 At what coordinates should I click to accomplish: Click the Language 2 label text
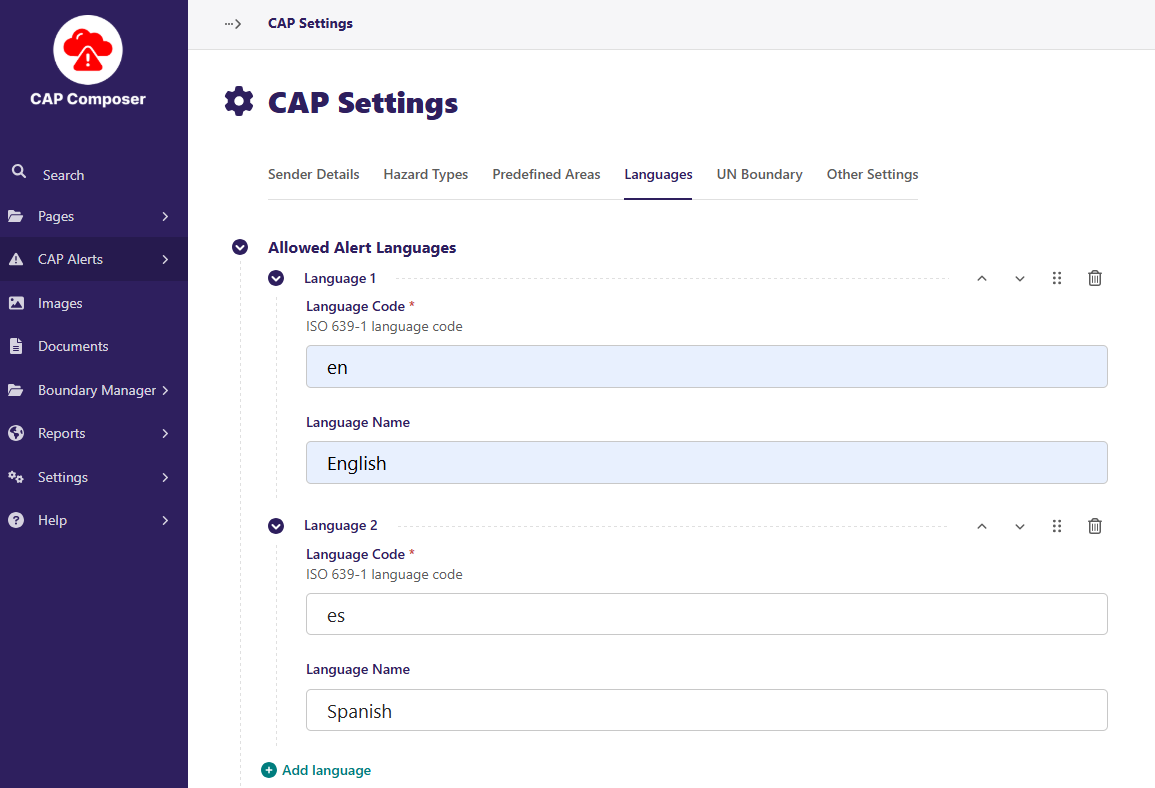[x=341, y=526]
